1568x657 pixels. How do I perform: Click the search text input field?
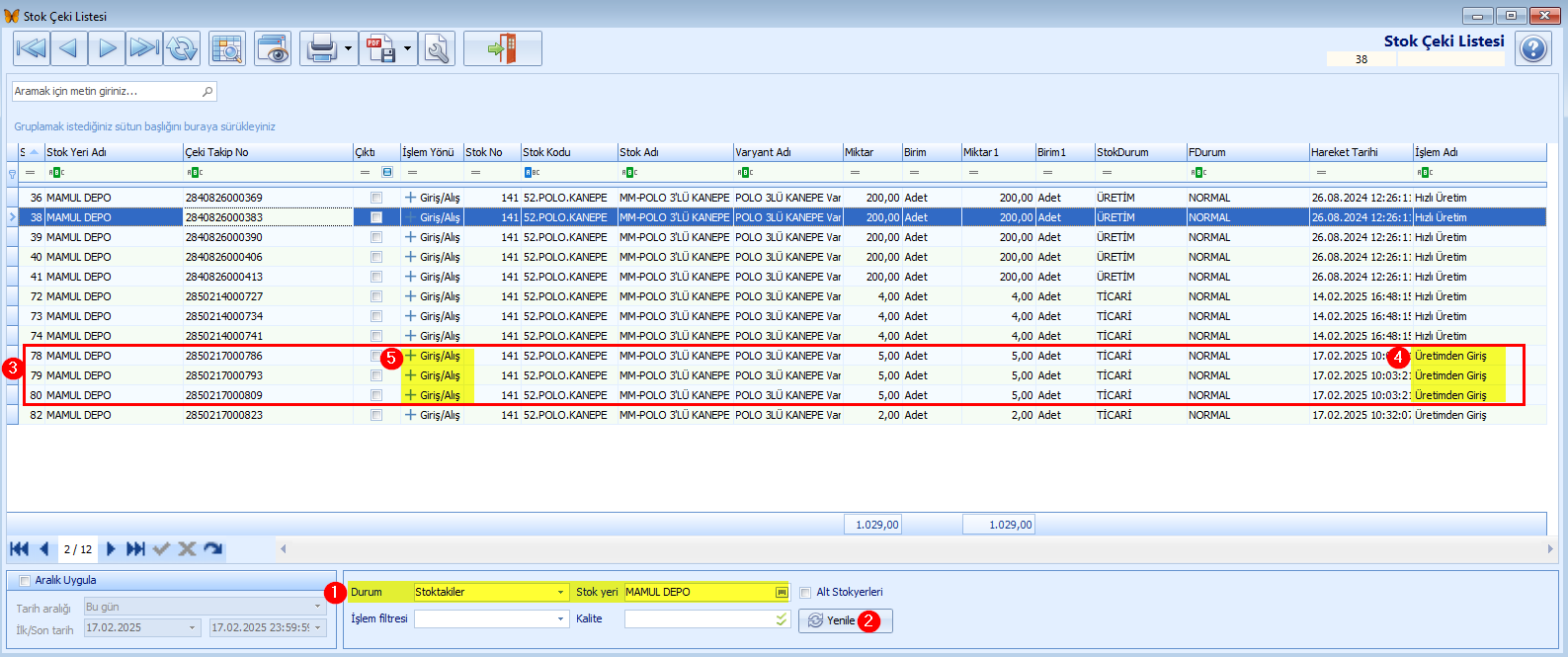(106, 91)
